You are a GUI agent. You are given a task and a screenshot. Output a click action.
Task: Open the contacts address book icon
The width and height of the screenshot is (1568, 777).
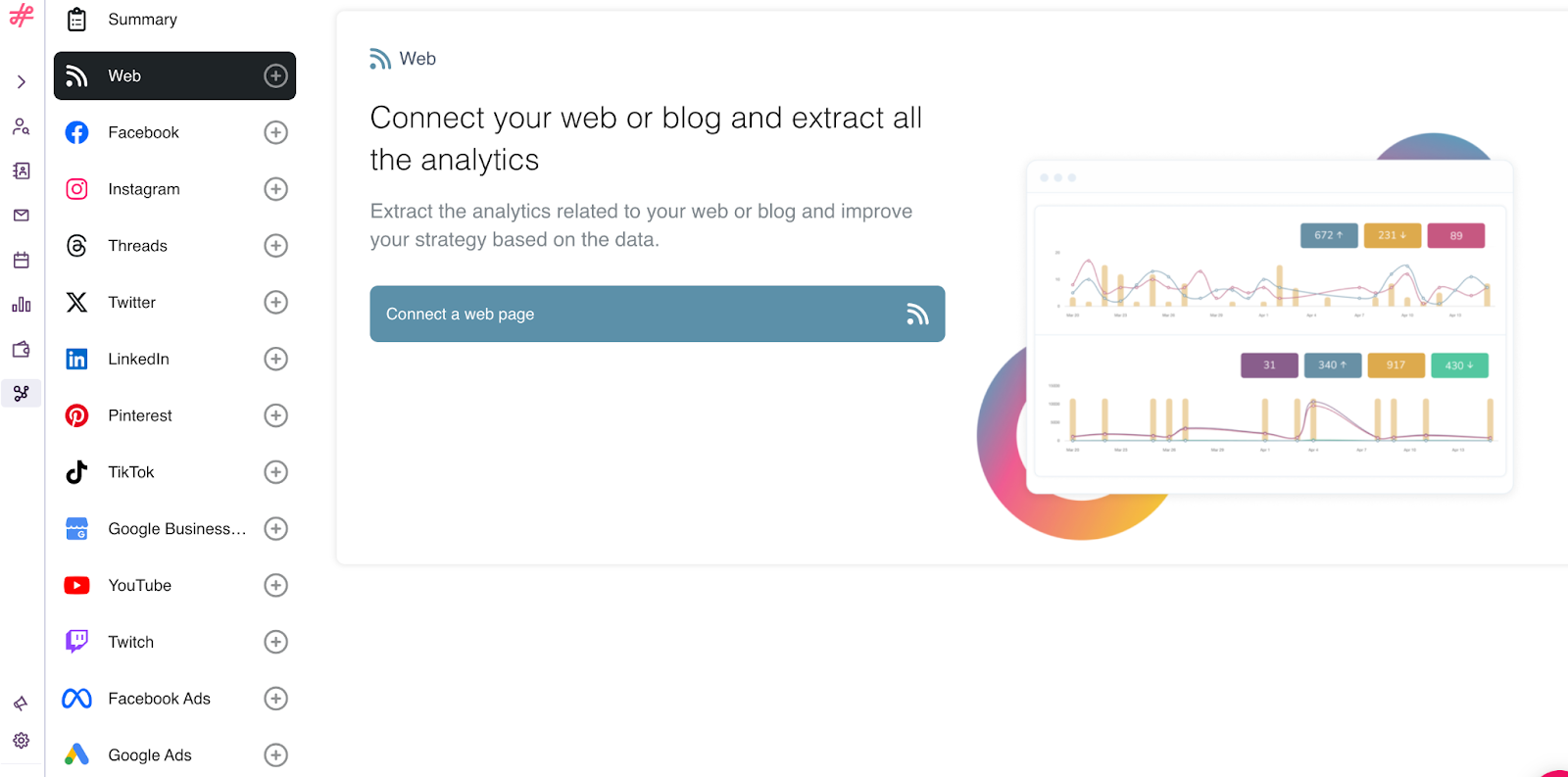pos(22,171)
